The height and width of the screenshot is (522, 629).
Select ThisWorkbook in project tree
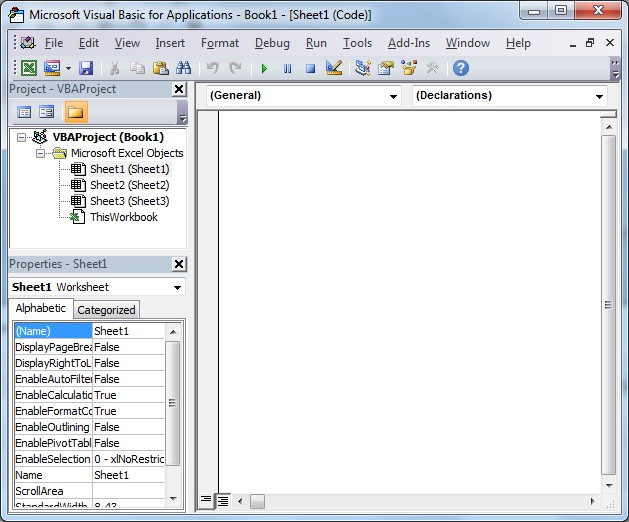pyautogui.click(x=124, y=217)
